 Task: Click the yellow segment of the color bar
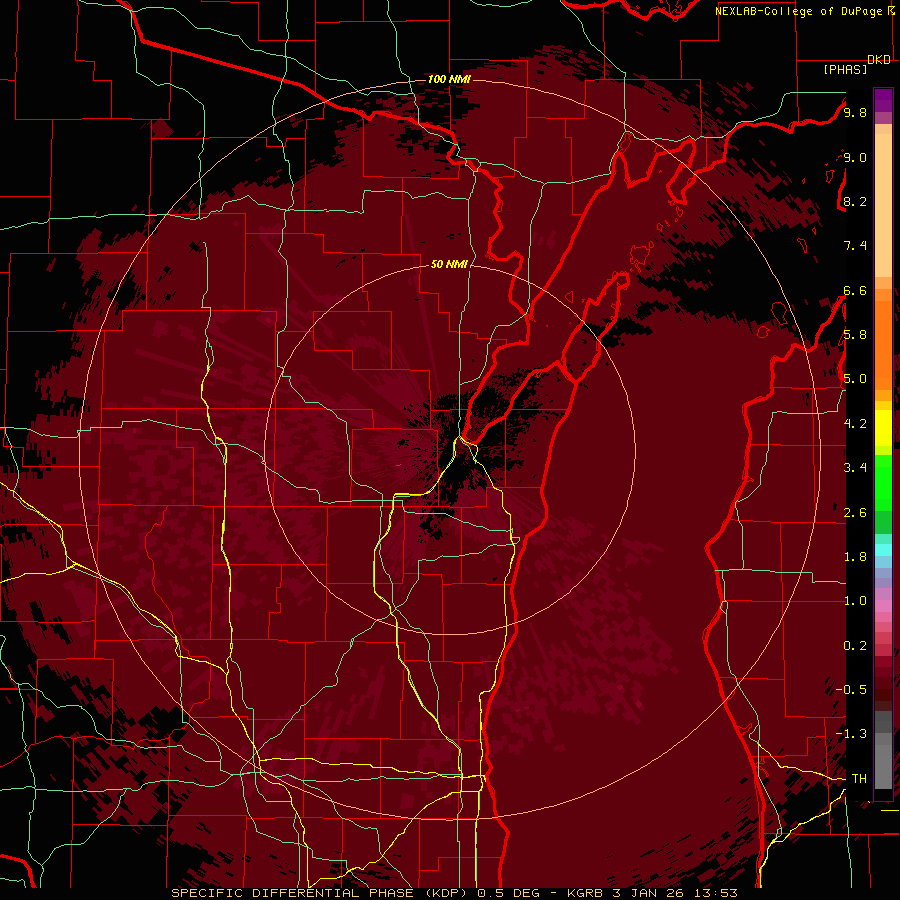[883, 428]
